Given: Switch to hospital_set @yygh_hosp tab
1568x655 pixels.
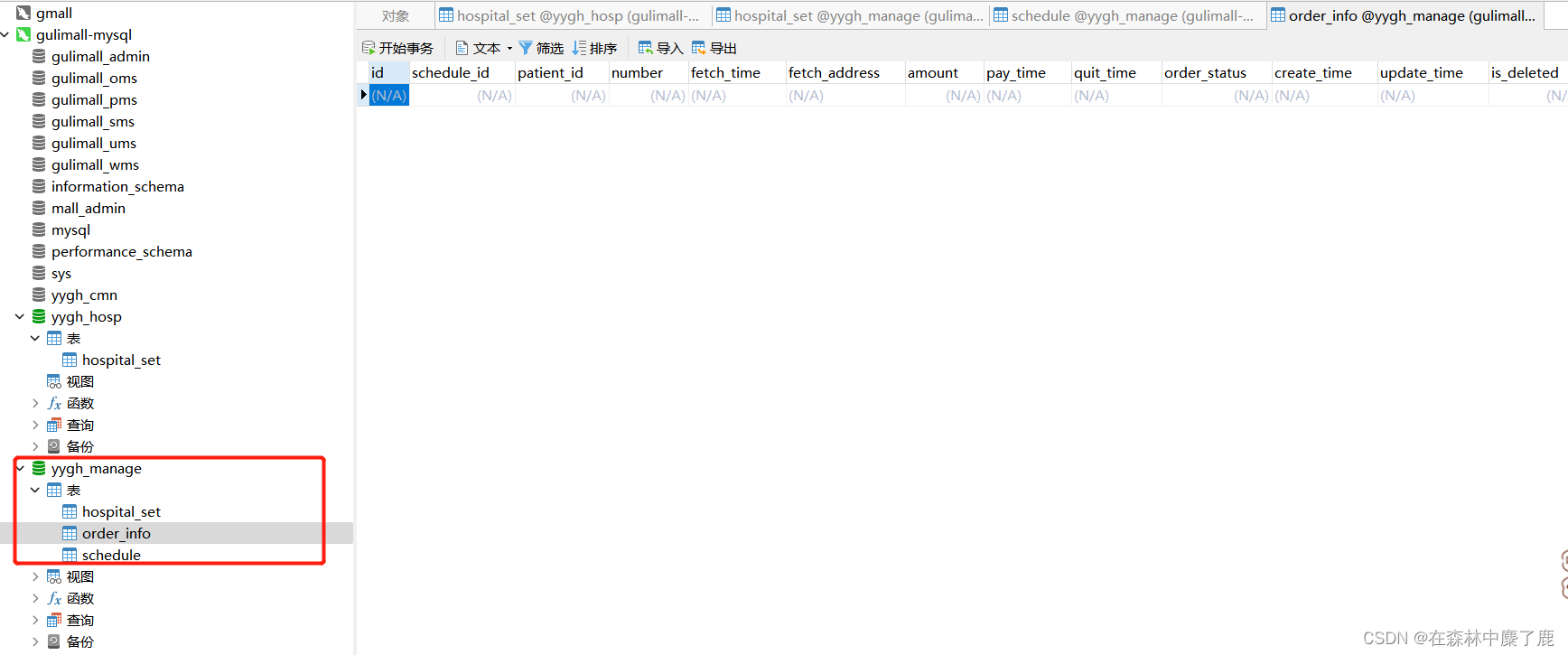Looking at the screenshot, I should pyautogui.click(x=574, y=15).
